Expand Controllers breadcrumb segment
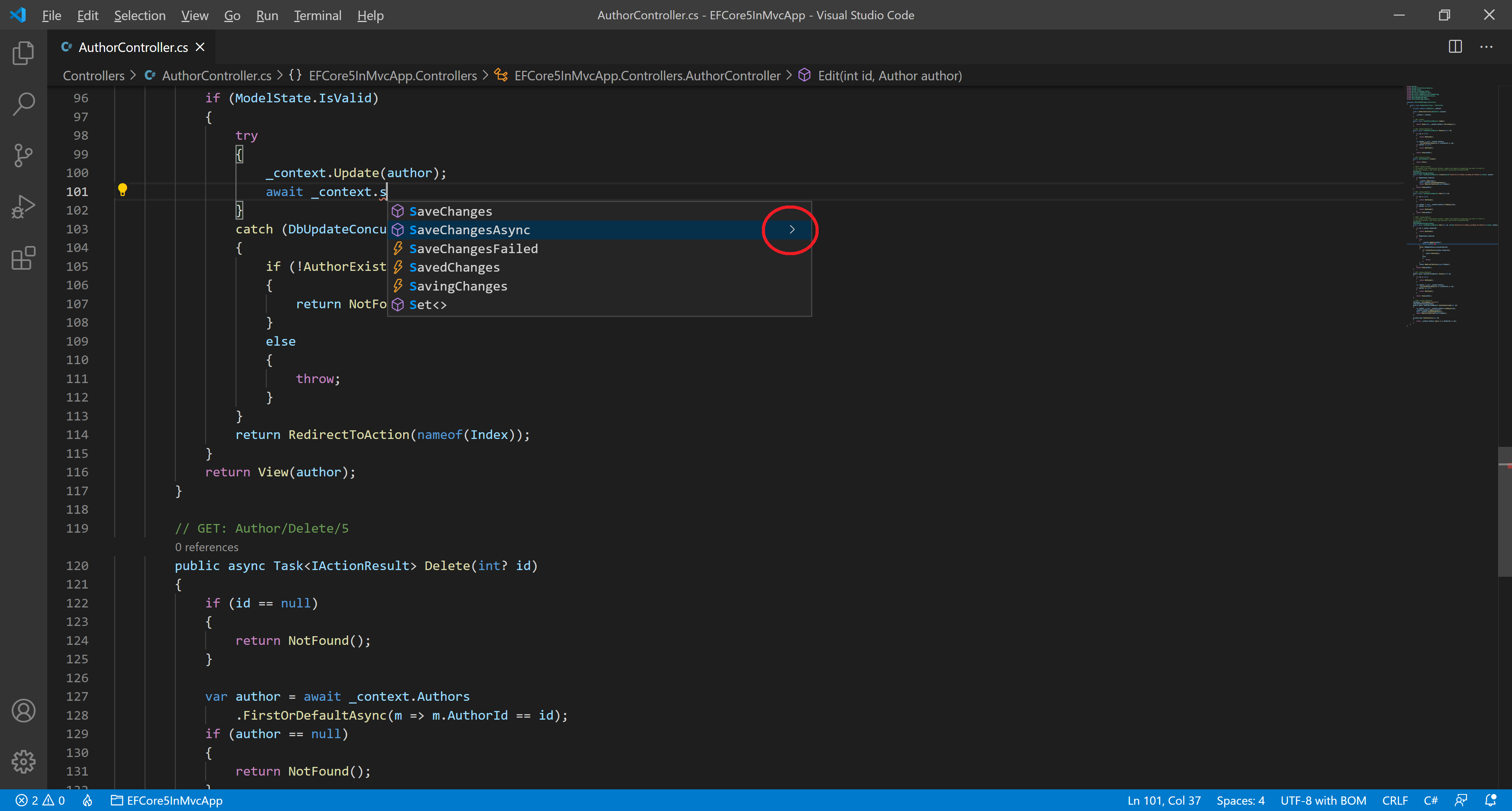 coord(94,76)
